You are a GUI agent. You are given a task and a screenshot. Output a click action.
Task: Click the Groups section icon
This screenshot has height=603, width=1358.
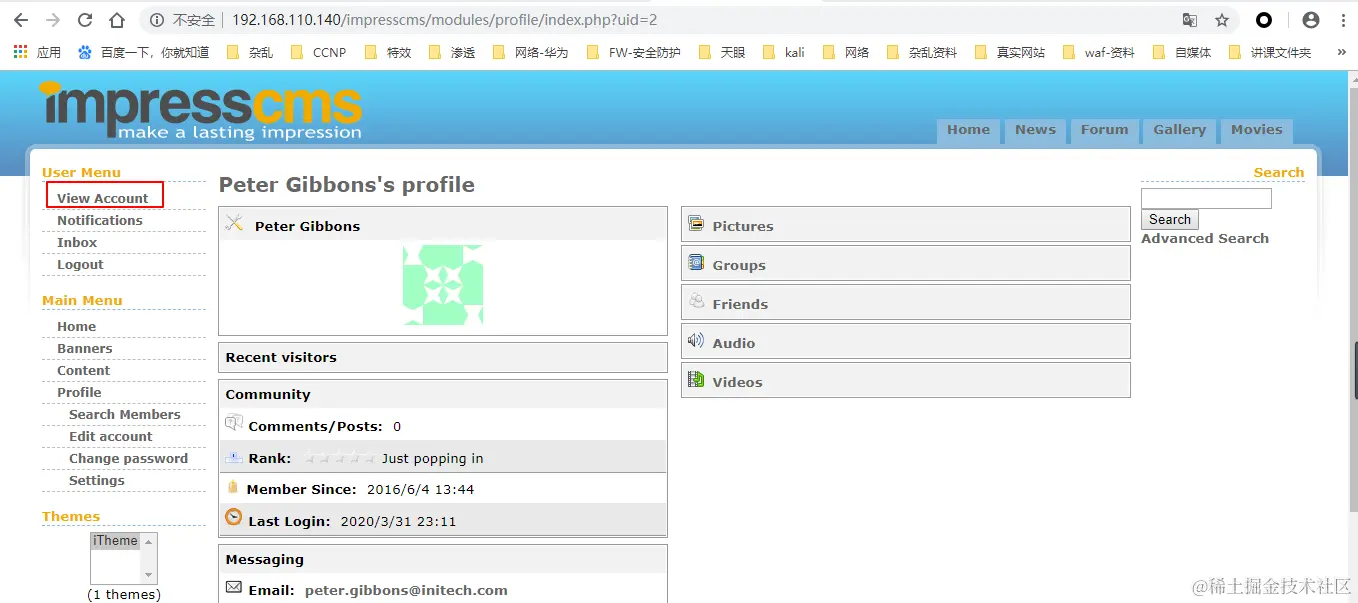tap(696, 263)
